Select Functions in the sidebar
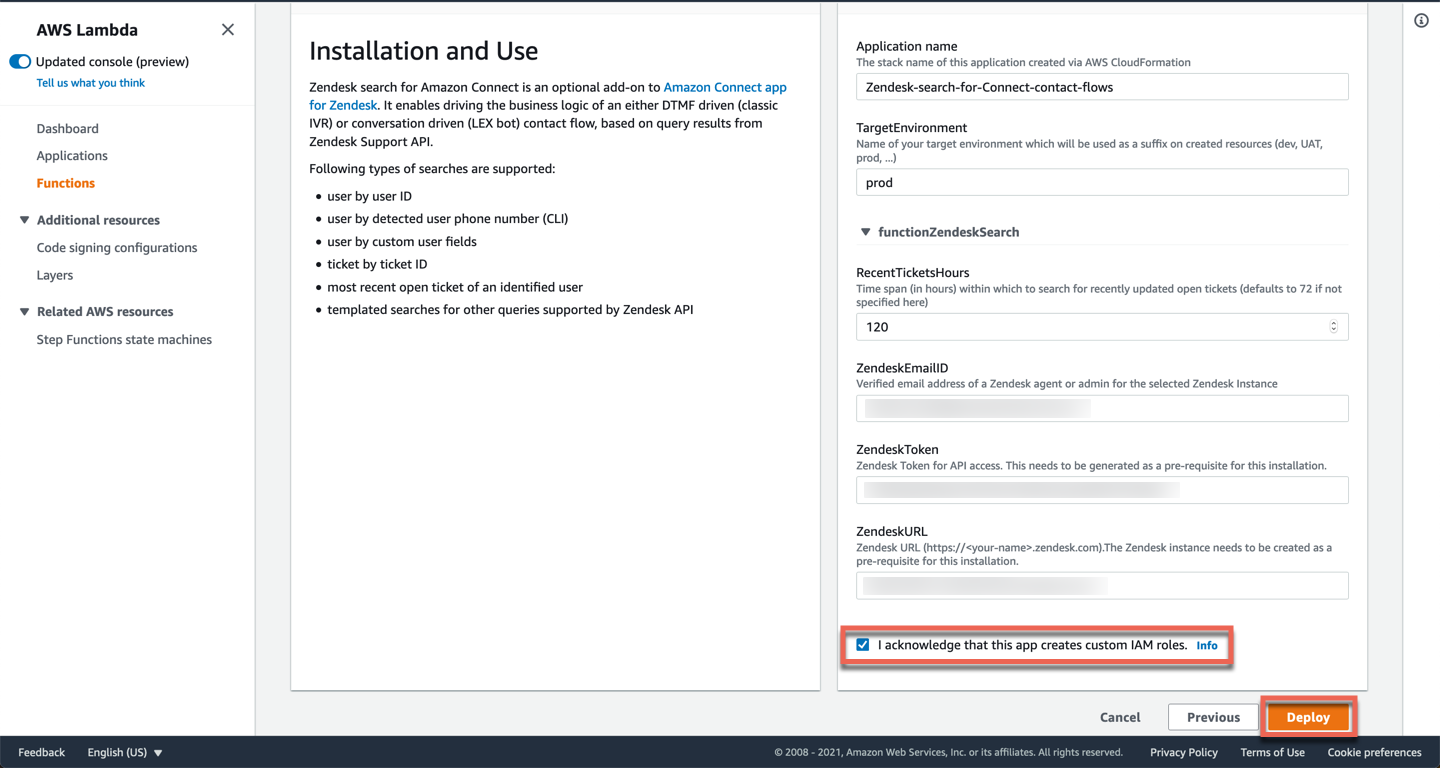Screen dimensions: 1440x768 [66, 183]
